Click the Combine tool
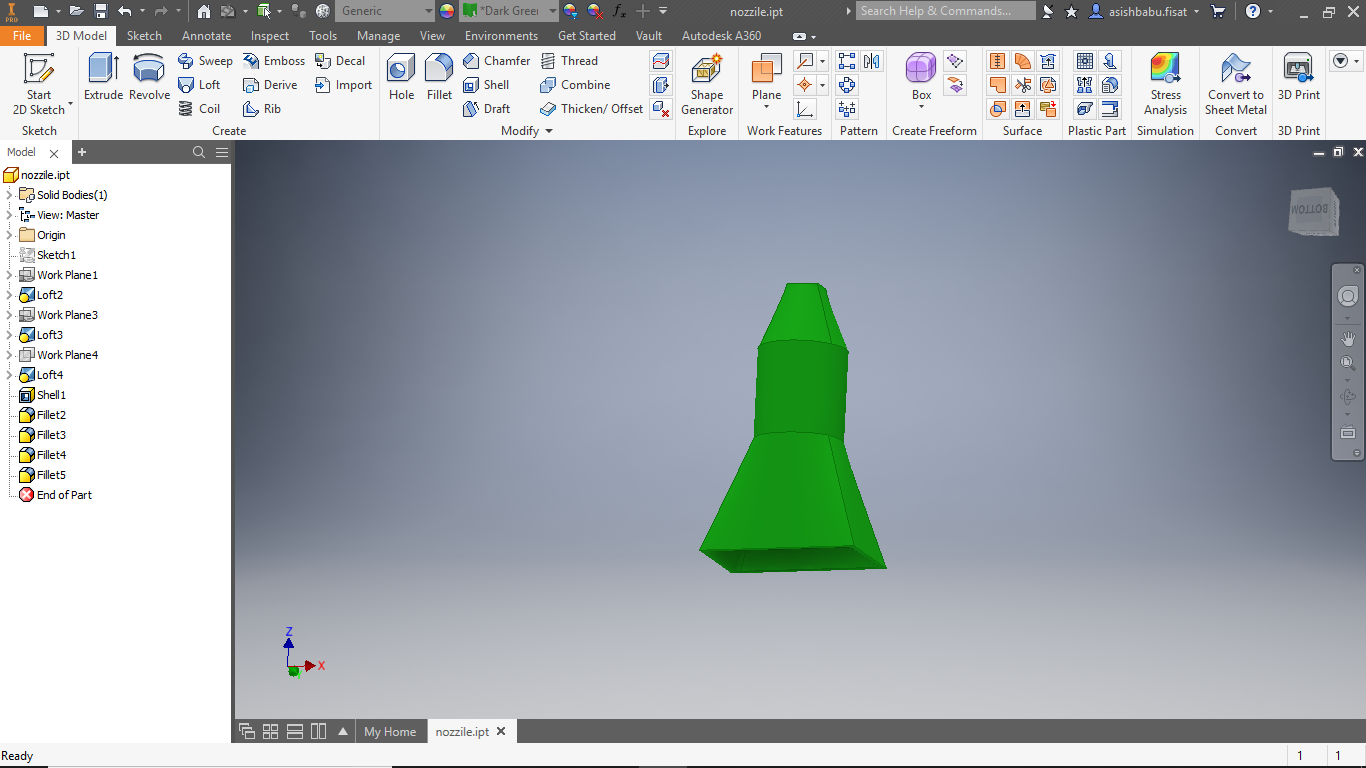 (x=575, y=85)
